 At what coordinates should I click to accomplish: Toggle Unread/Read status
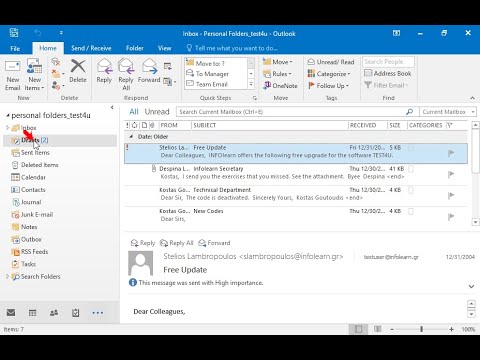tap(331, 62)
